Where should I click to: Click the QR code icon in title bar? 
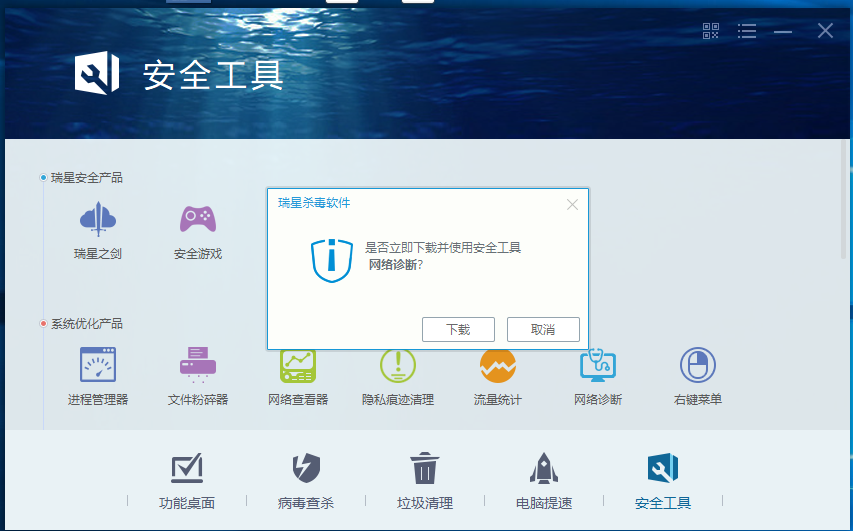(711, 31)
